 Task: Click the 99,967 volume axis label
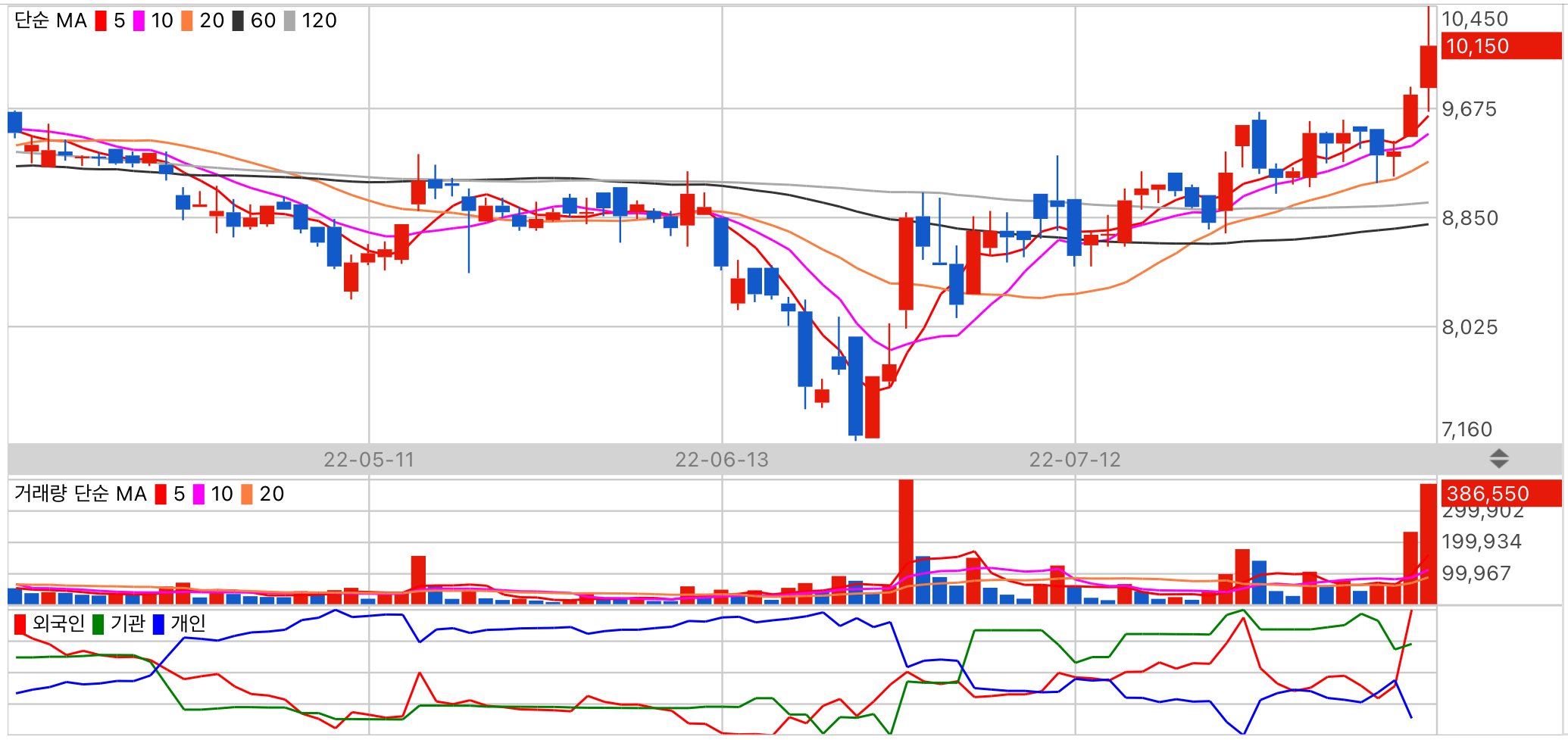pos(1476,573)
